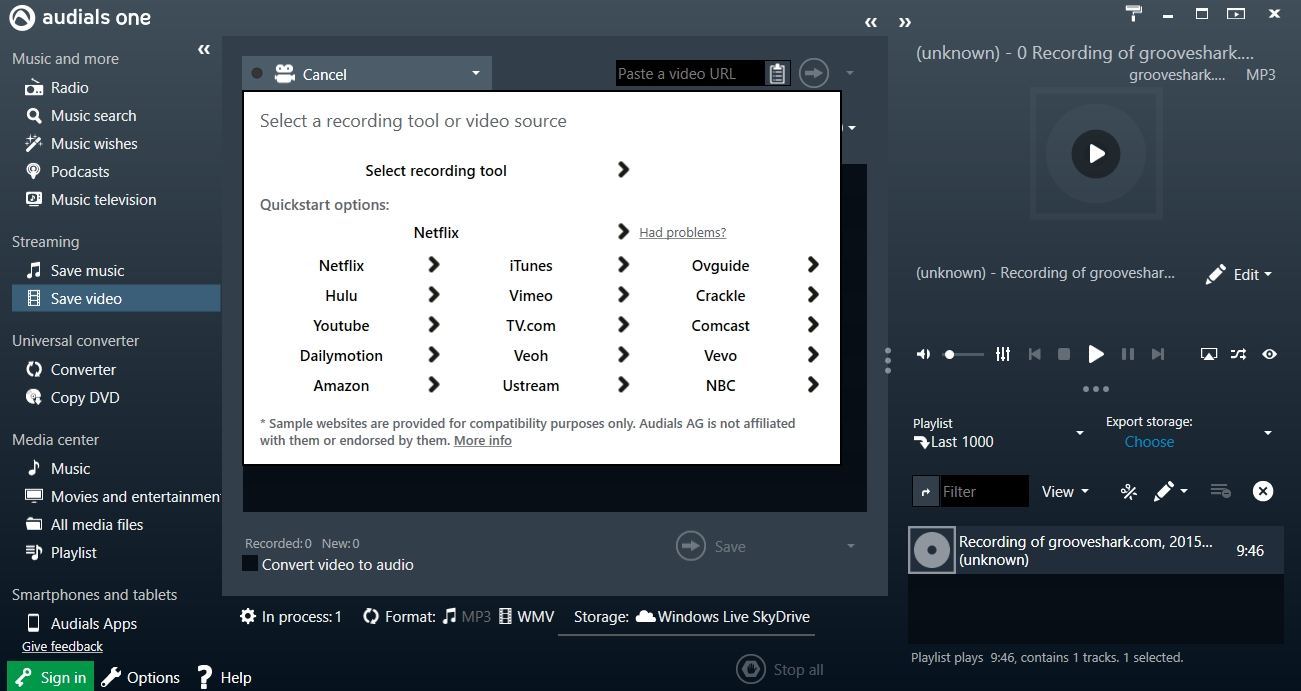1301x691 pixels.
Task: Expand Select recording tool arrow
Action: [x=623, y=170]
